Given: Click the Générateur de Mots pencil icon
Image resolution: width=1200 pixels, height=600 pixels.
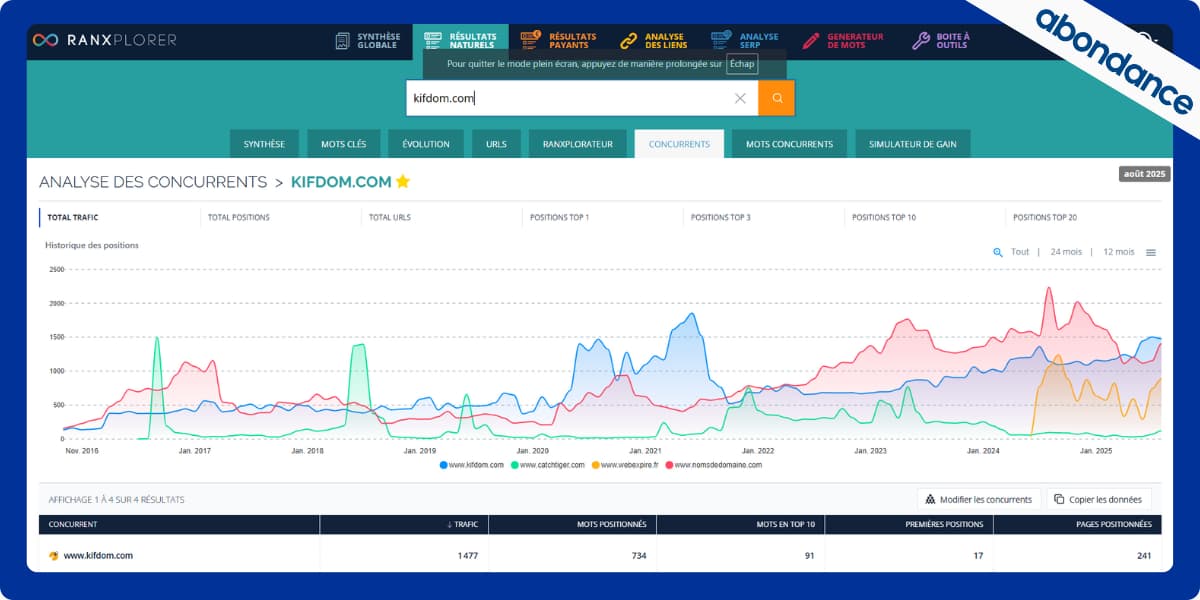Looking at the screenshot, I should tap(810, 41).
